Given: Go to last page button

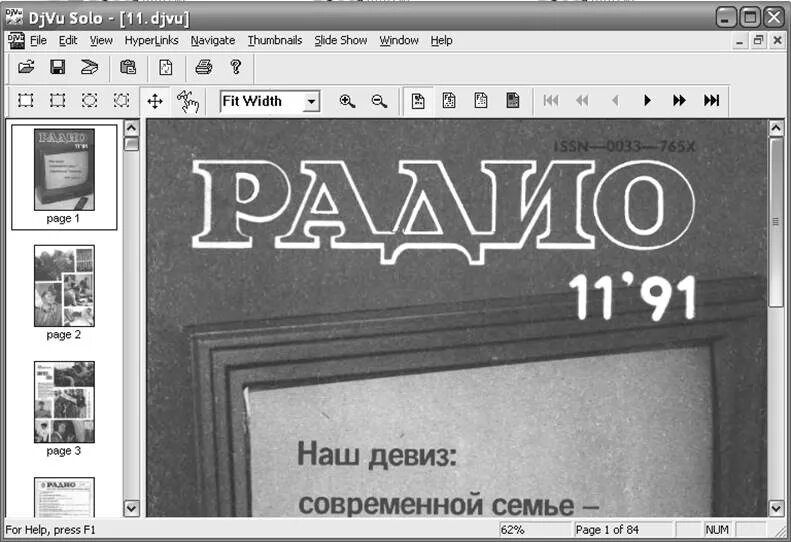Looking at the screenshot, I should pyautogui.click(x=711, y=100).
